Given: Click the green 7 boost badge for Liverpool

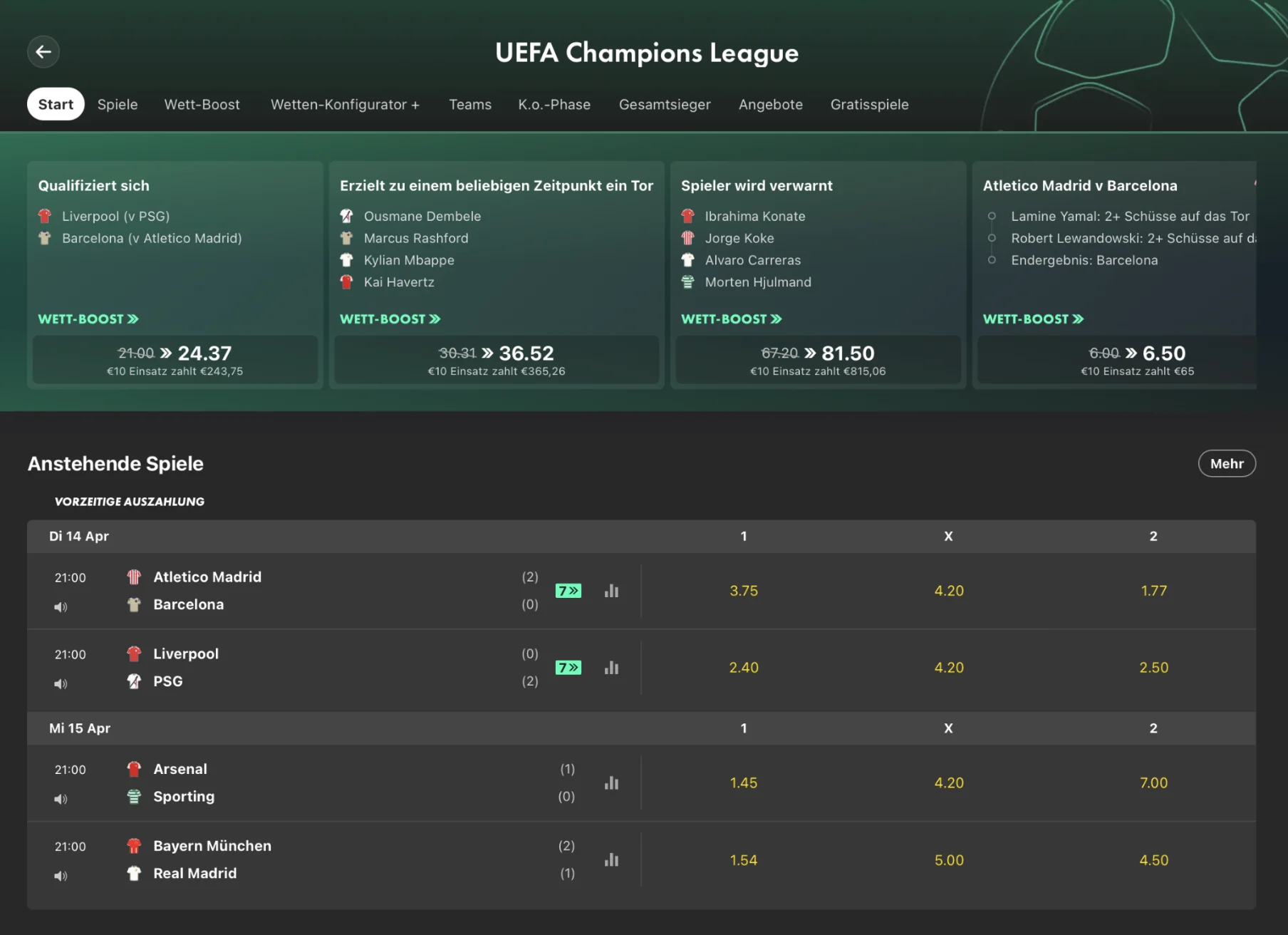Looking at the screenshot, I should 568,668.
